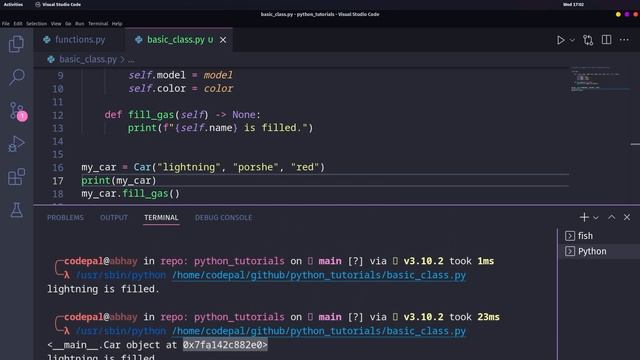
Task: Click the Activities button in the top bar
Action: (13, 4)
